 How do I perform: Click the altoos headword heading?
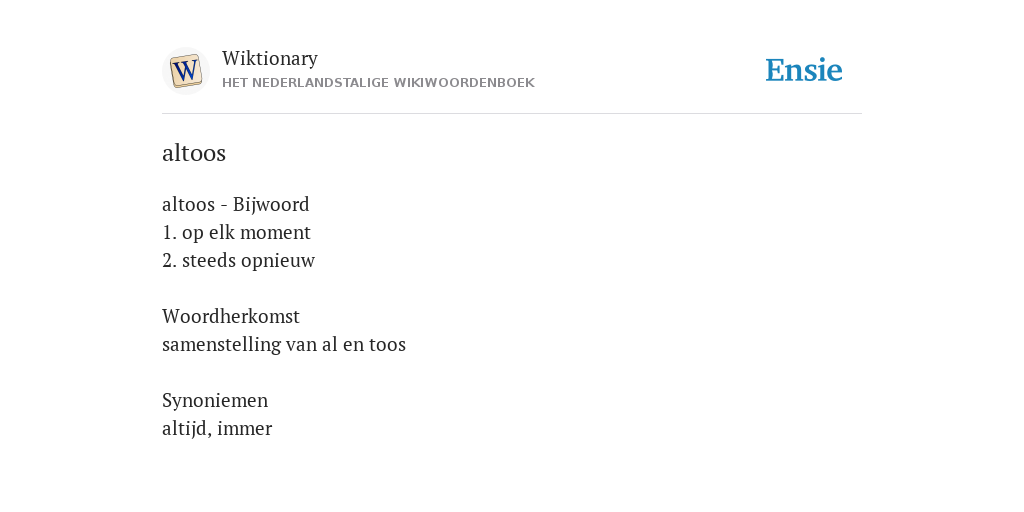pyautogui.click(x=194, y=153)
